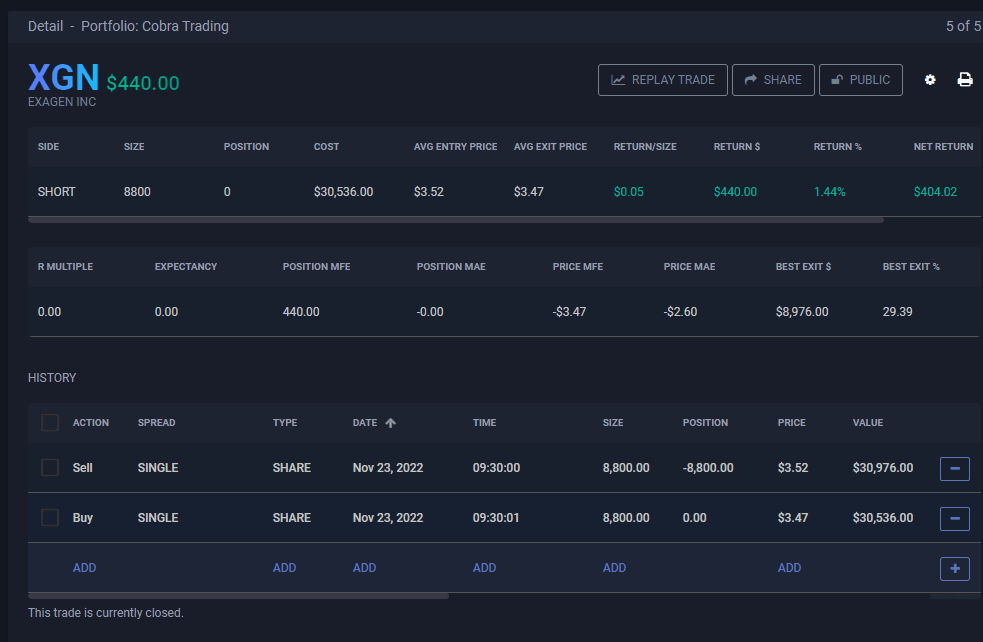
Task: Click ADD under the Time column
Action: [484, 568]
